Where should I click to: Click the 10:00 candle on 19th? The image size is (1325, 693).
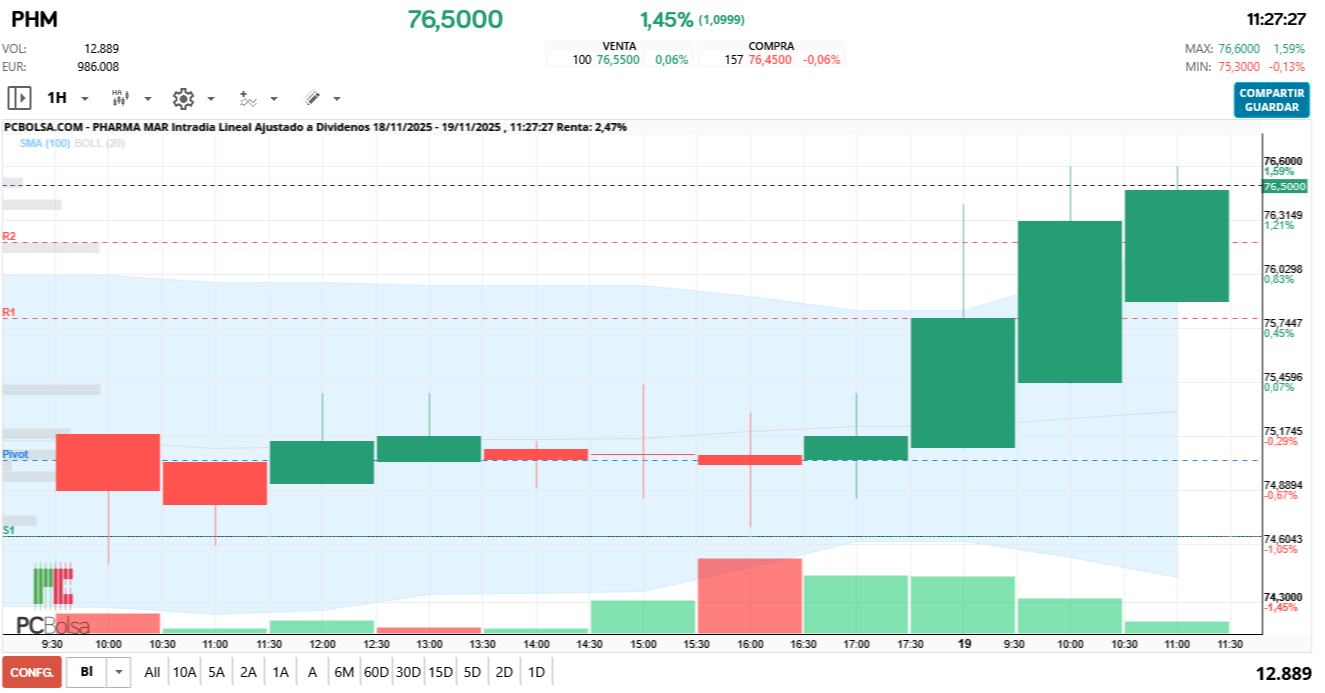(x=1069, y=301)
